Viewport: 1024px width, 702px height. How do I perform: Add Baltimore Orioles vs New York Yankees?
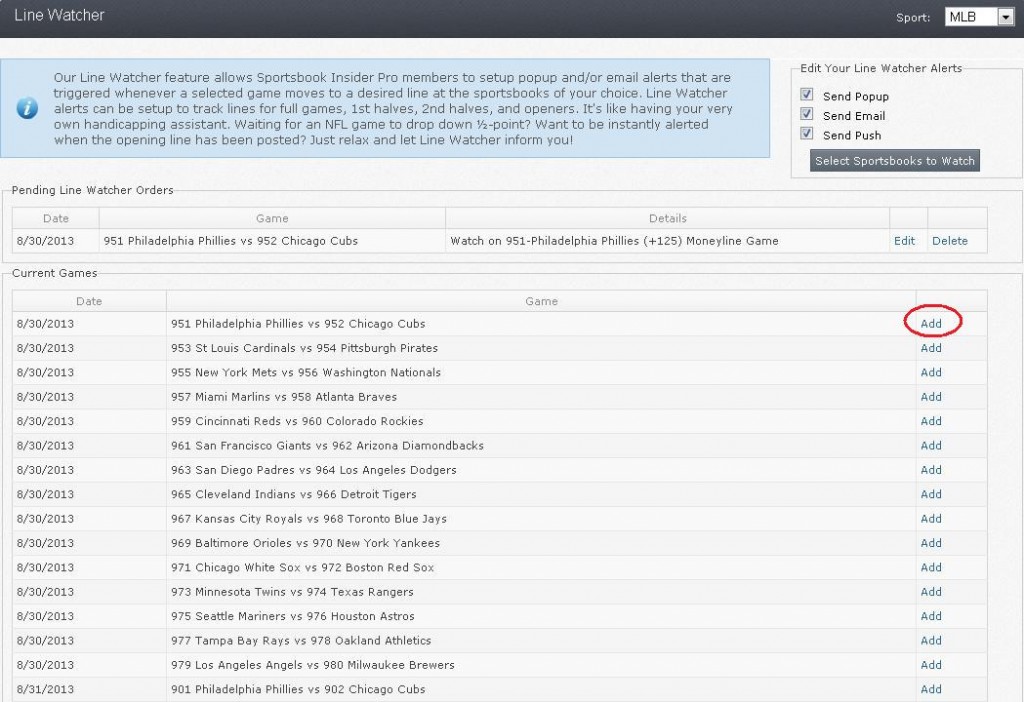(931, 543)
